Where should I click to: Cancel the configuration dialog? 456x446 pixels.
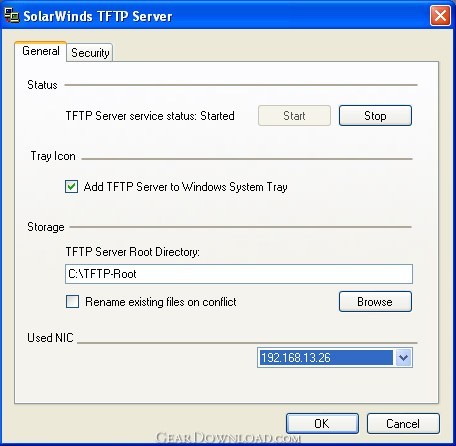403,424
